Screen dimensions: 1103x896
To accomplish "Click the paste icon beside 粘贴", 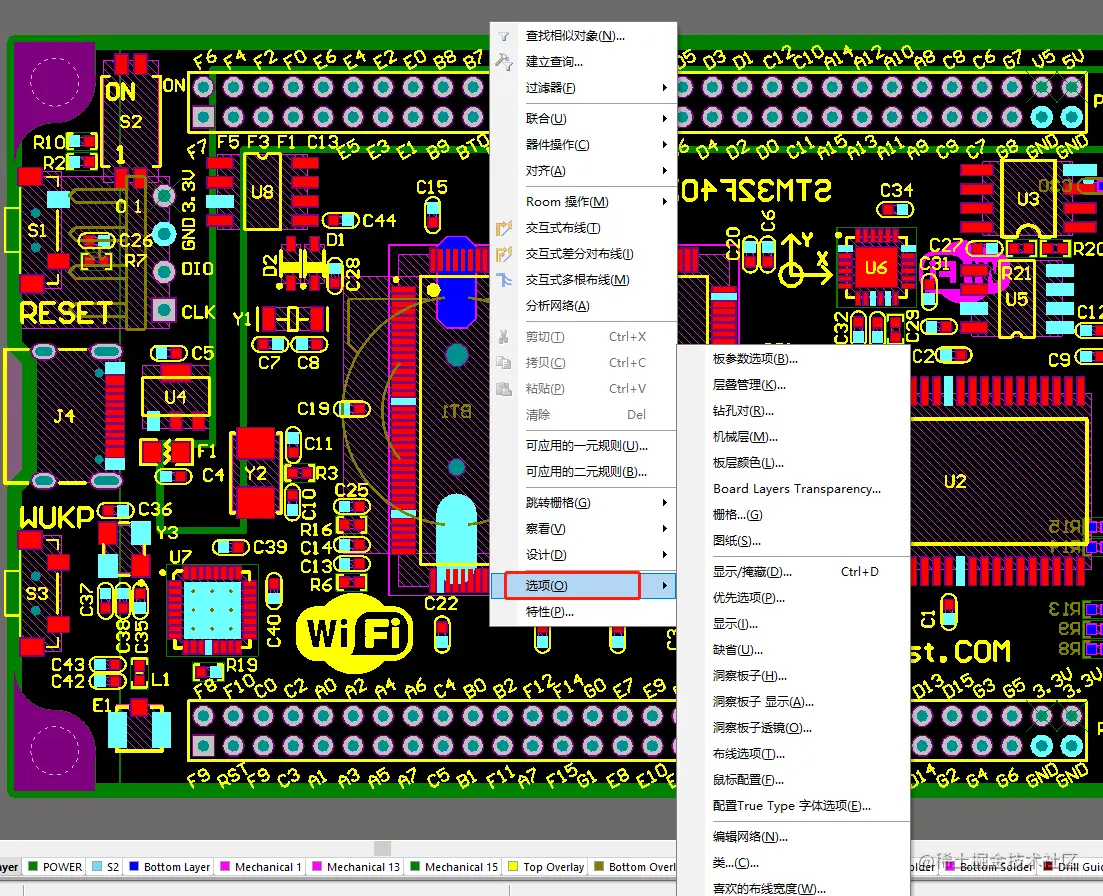I will click(x=504, y=389).
